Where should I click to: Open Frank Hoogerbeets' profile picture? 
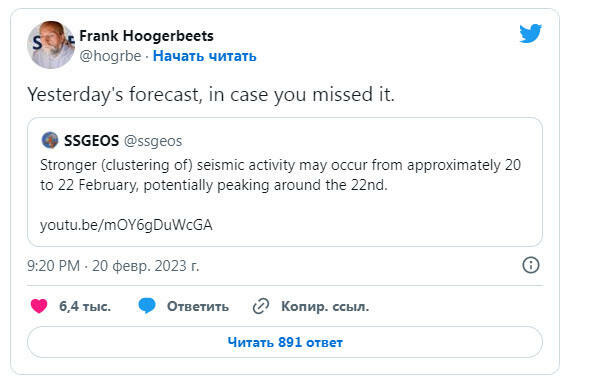[51, 45]
